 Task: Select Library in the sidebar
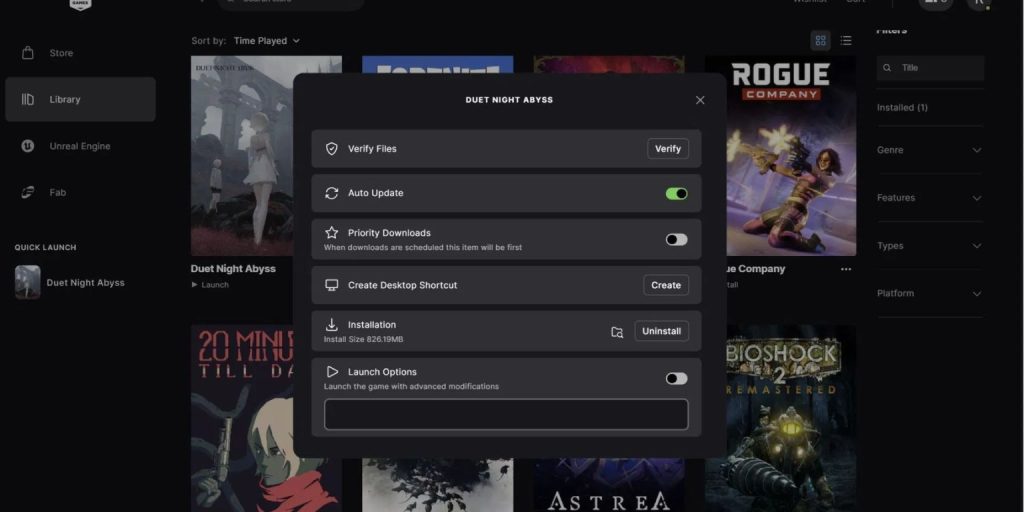click(80, 100)
